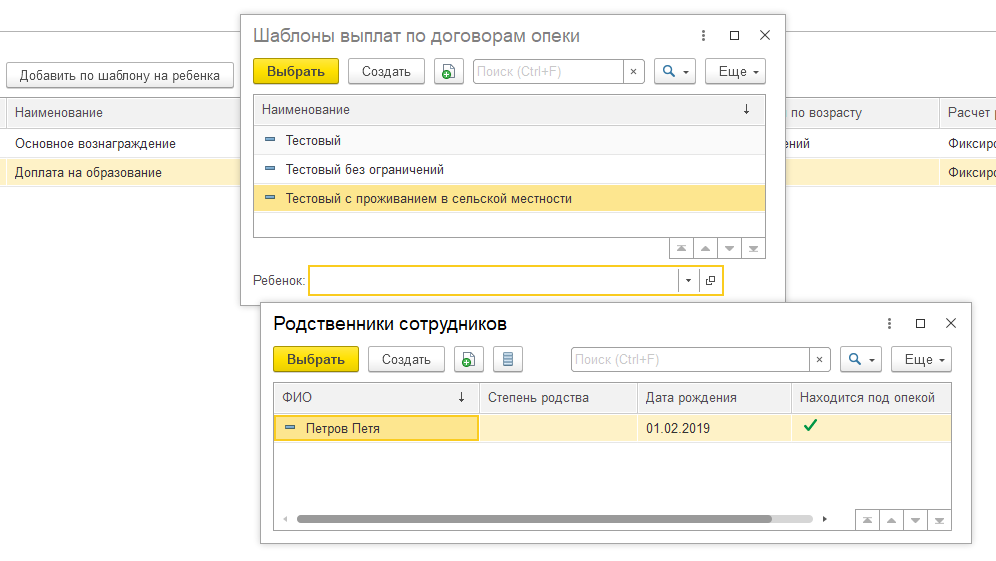996x561 pixels.
Task: Open the search magnifier dropdown in Шаблоны выплат
Action: point(675,72)
